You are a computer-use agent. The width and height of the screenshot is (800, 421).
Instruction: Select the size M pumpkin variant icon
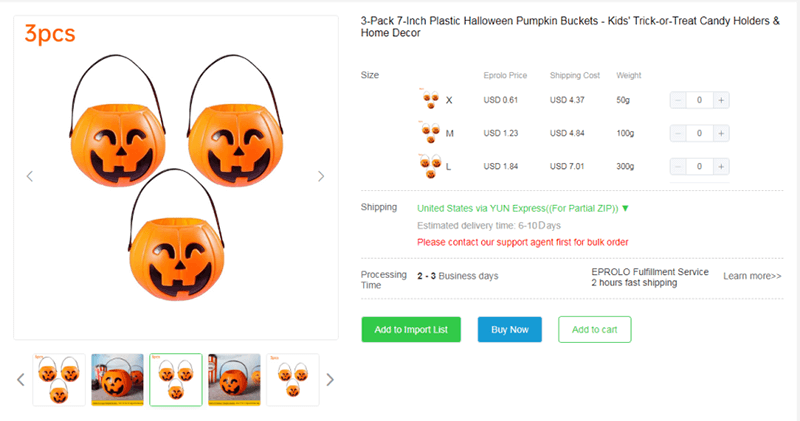click(x=430, y=132)
